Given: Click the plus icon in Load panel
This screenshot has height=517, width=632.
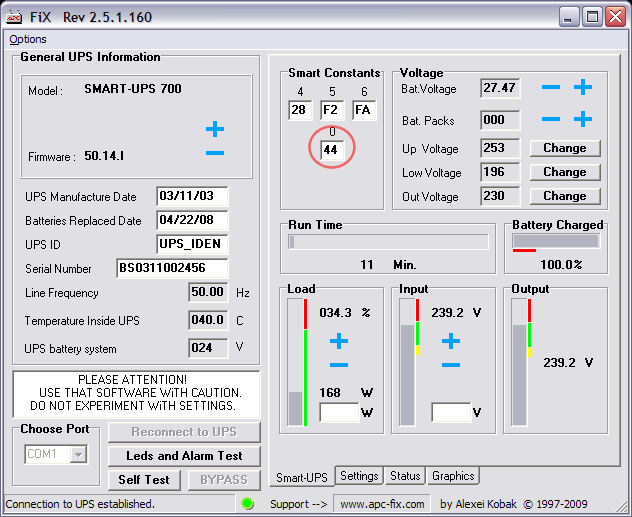Looking at the screenshot, I should [x=339, y=341].
